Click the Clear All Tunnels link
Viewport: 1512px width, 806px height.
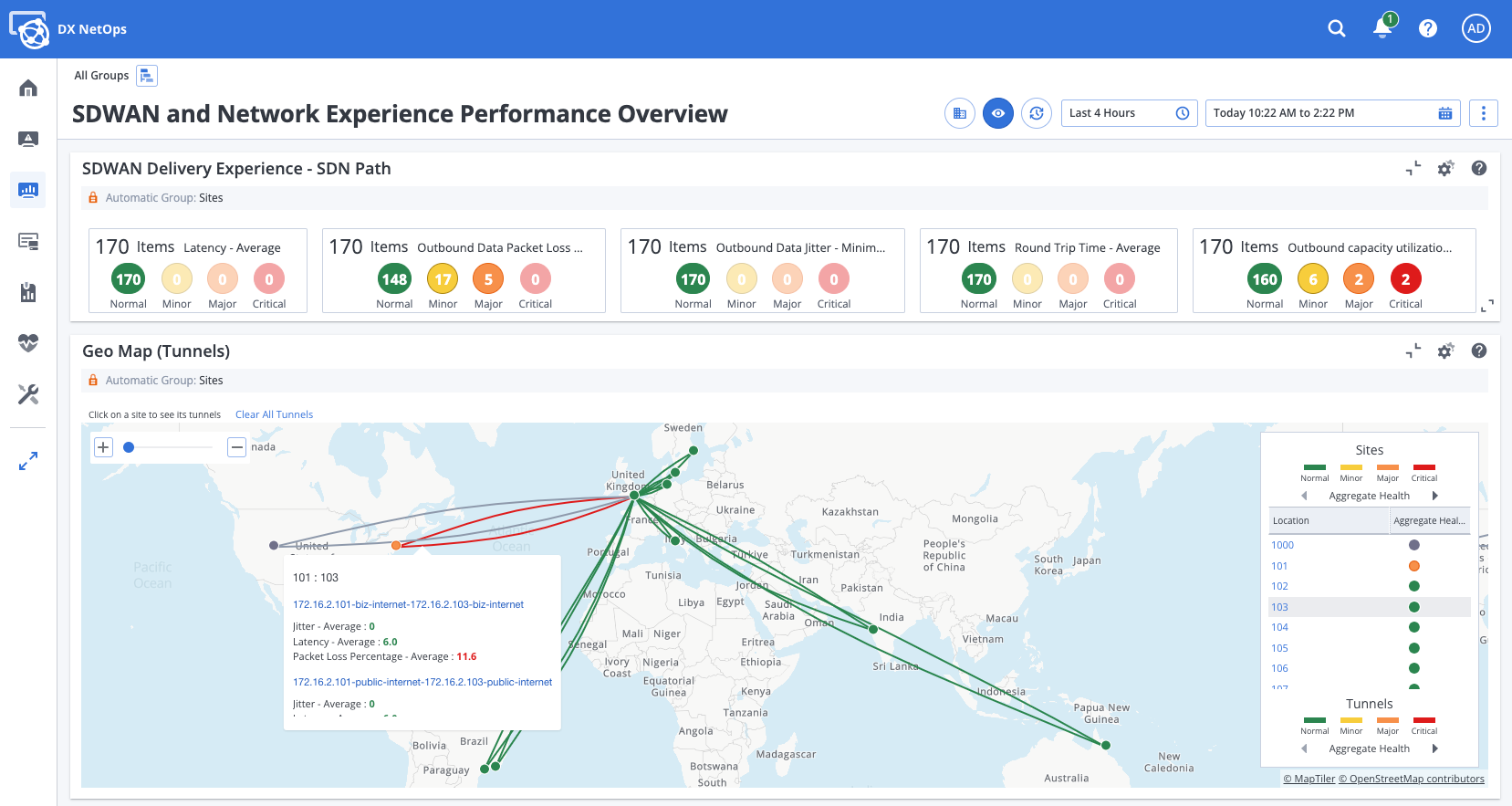click(x=274, y=414)
